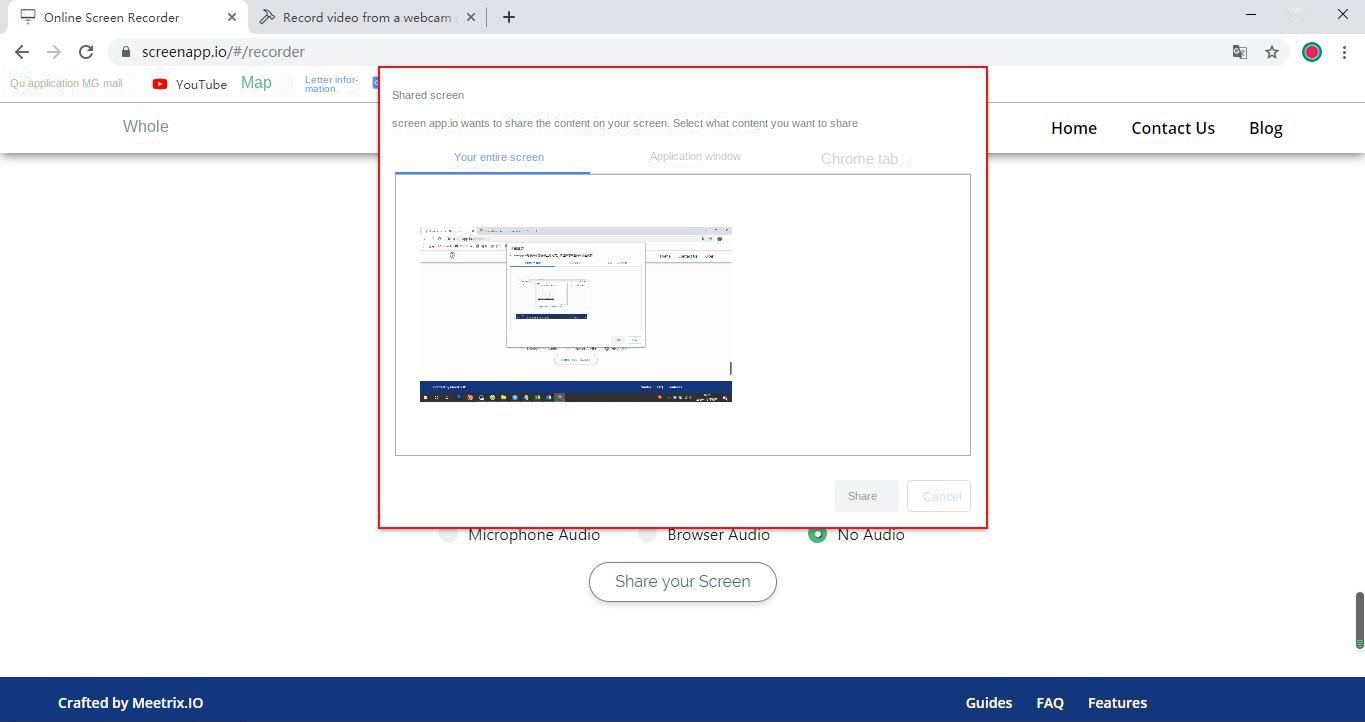Screen dimensions: 1365x722
Task: Open the Chrome three-dot menu
Action: 1344,52
